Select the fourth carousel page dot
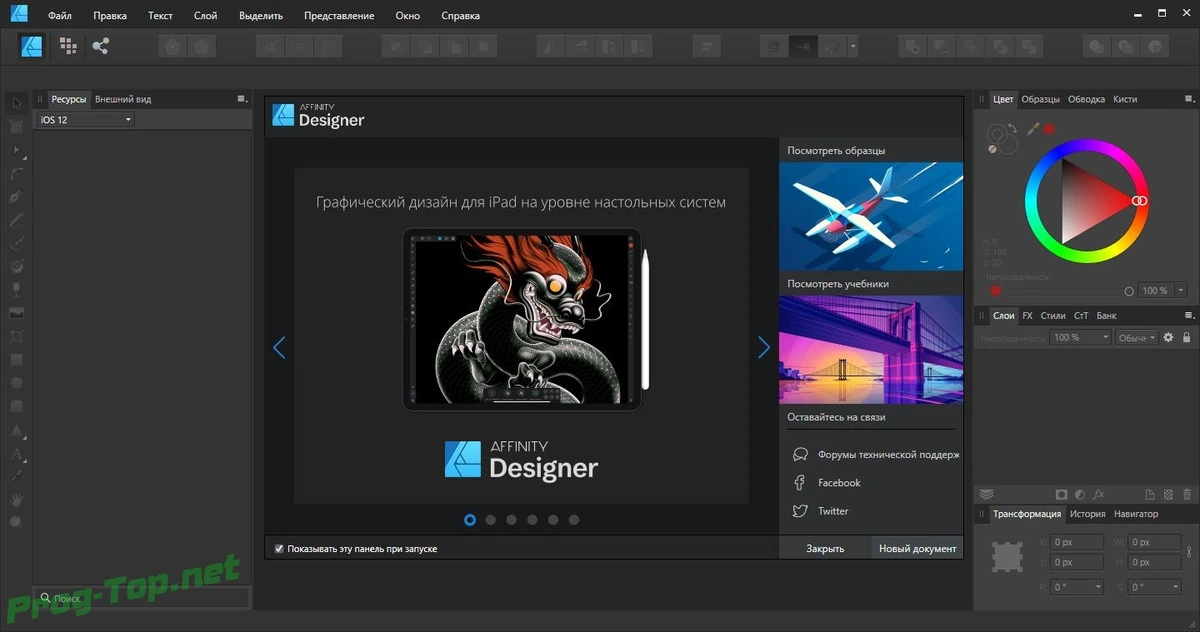The image size is (1200, 632). (532, 520)
